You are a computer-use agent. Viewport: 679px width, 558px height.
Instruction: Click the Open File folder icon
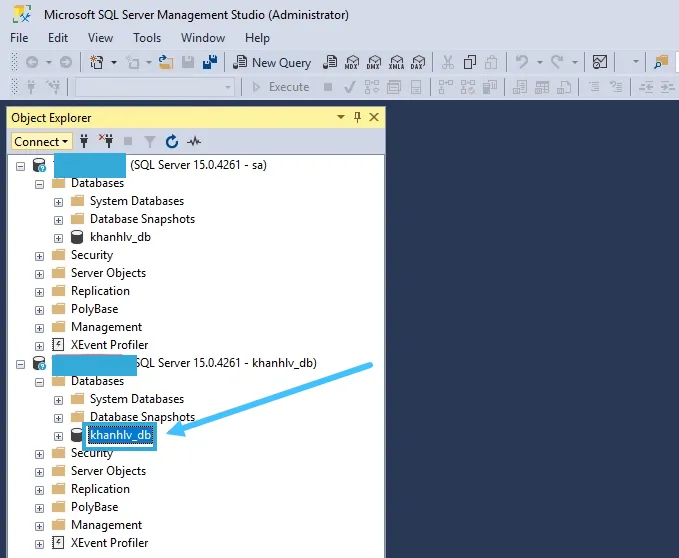coord(165,63)
